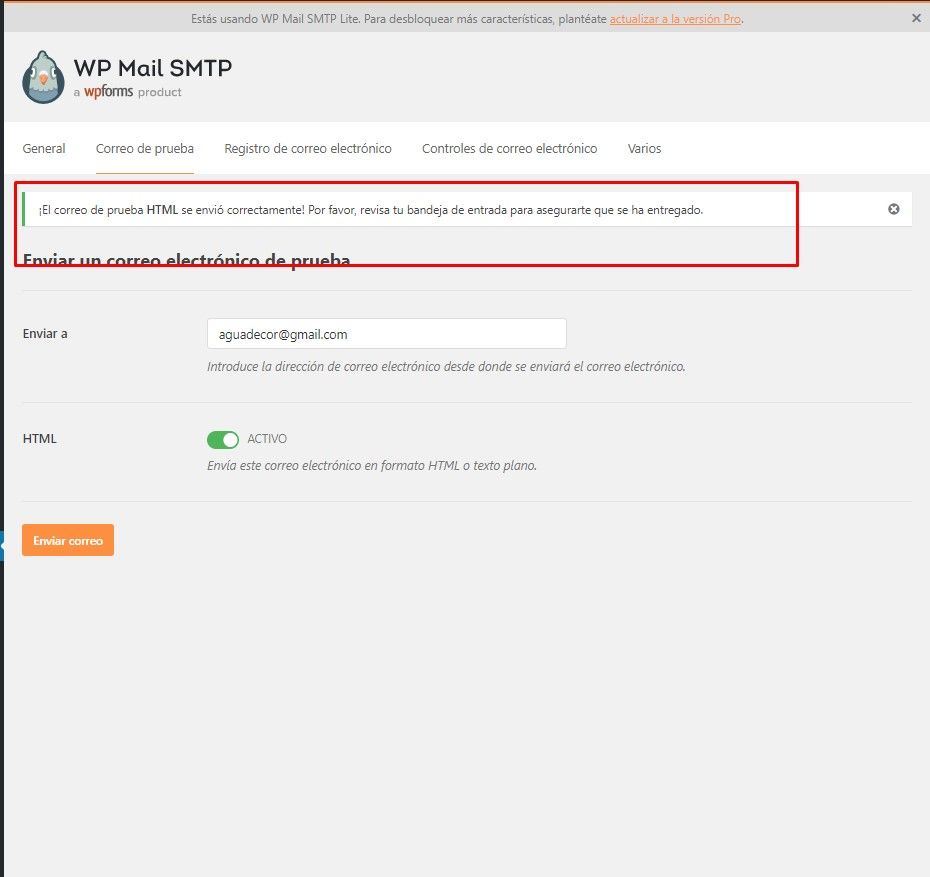Click the success message about HTML test email
This screenshot has width=930, height=877.
pos(371,210)
